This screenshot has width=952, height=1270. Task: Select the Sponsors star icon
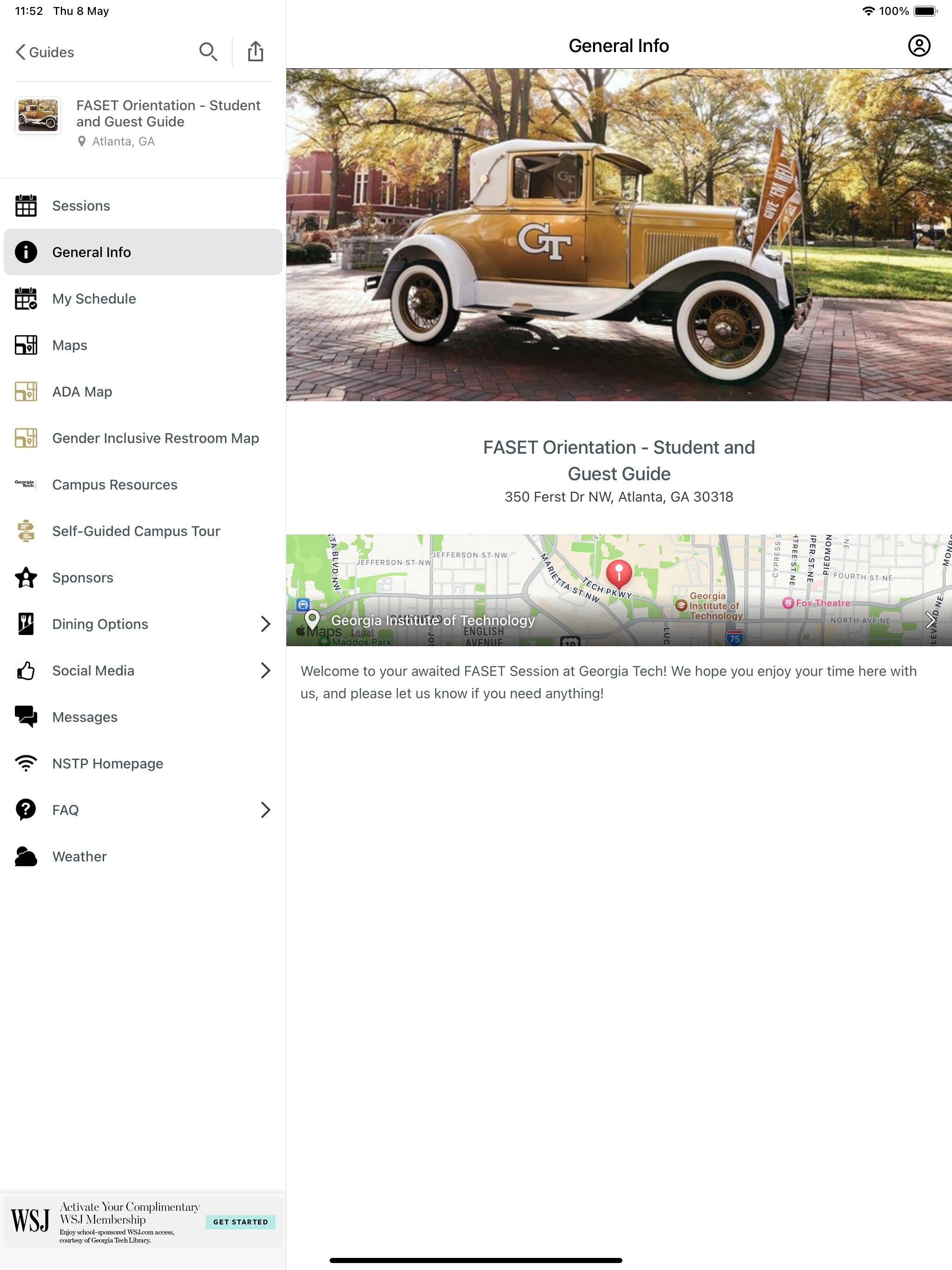click(26, 577)
